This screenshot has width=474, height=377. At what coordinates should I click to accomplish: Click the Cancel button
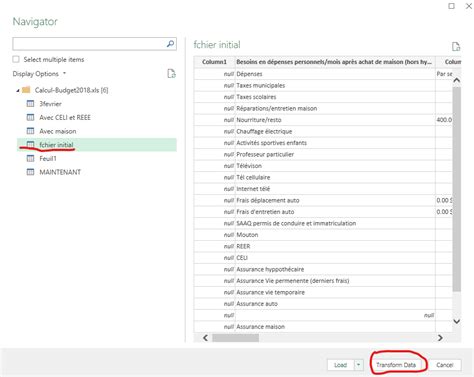click(445, 365)
